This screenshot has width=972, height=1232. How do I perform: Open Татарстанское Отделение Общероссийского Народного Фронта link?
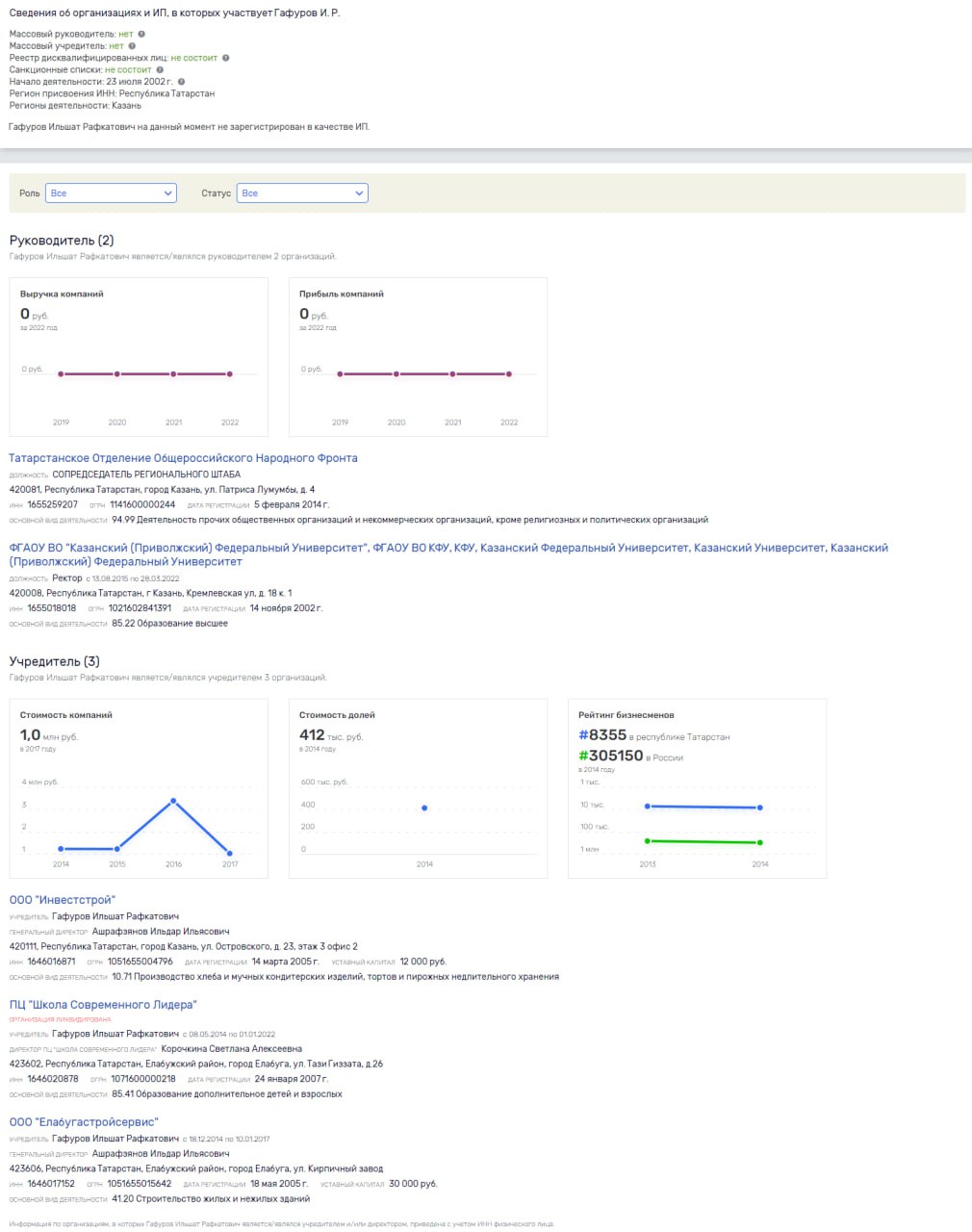183,458
